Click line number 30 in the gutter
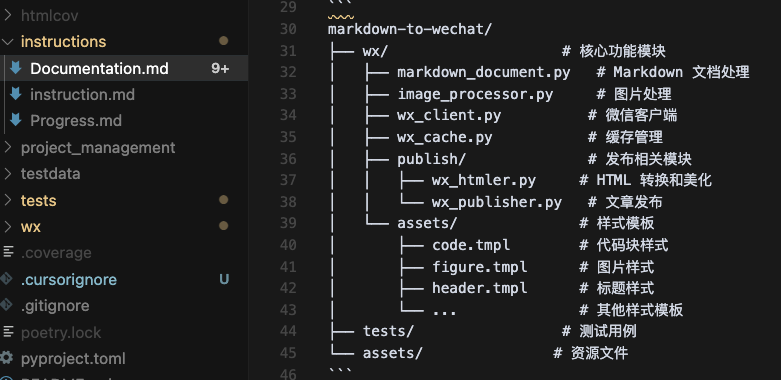The height and width of the screenshot is (380, 781). [x=288, y=29]
